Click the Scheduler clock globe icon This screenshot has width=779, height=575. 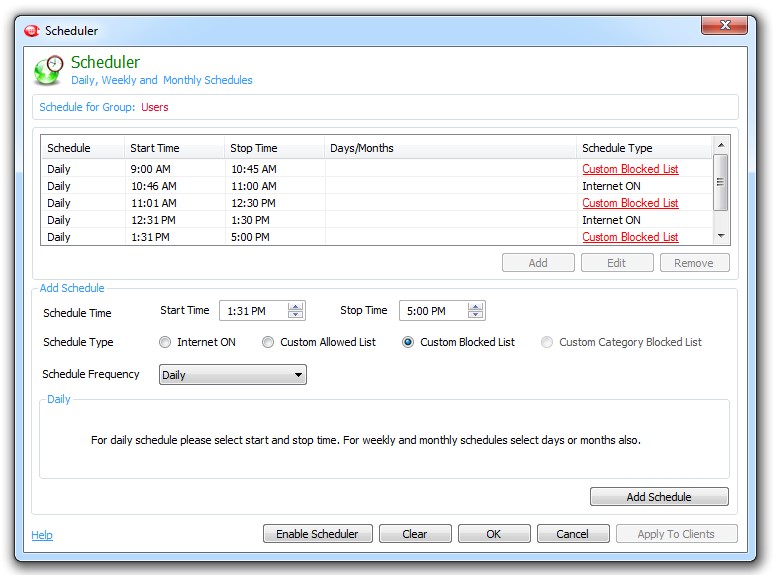tap(48, 71)
